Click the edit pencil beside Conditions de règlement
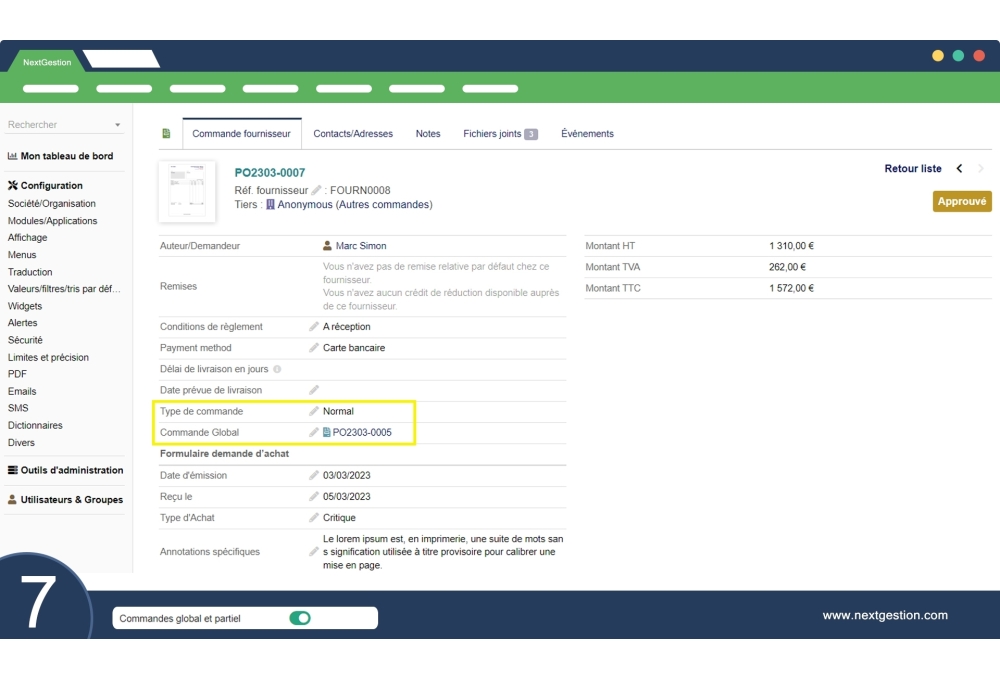 (312, 326)
